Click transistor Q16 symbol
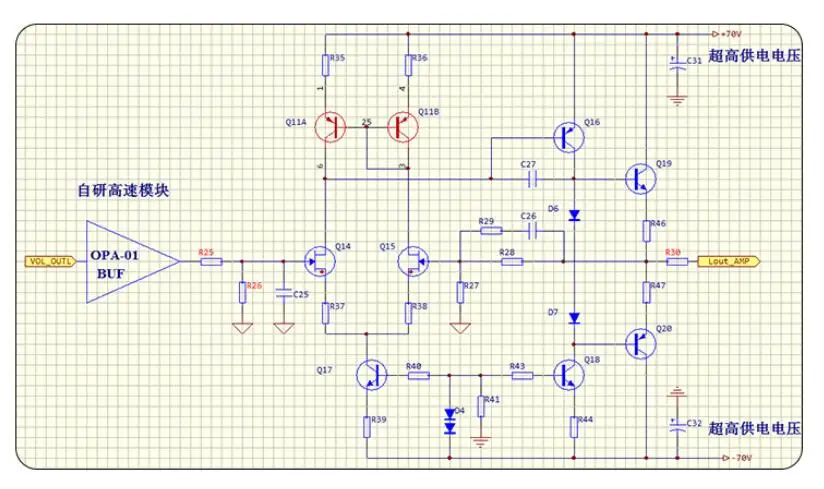The image size is (824, 489). 569,138
